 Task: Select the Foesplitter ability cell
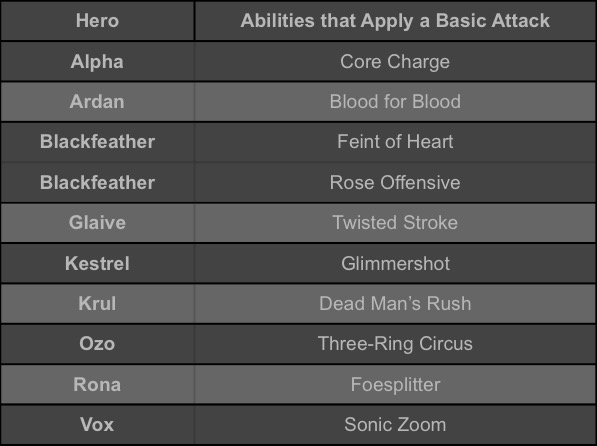pyautogui.click(x=395, y=385)
